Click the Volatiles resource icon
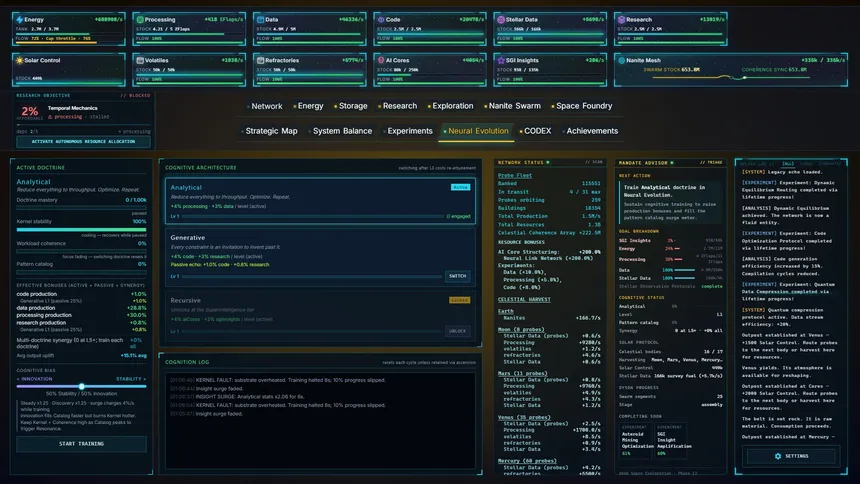The image size is (860, 484). [140, 60]
